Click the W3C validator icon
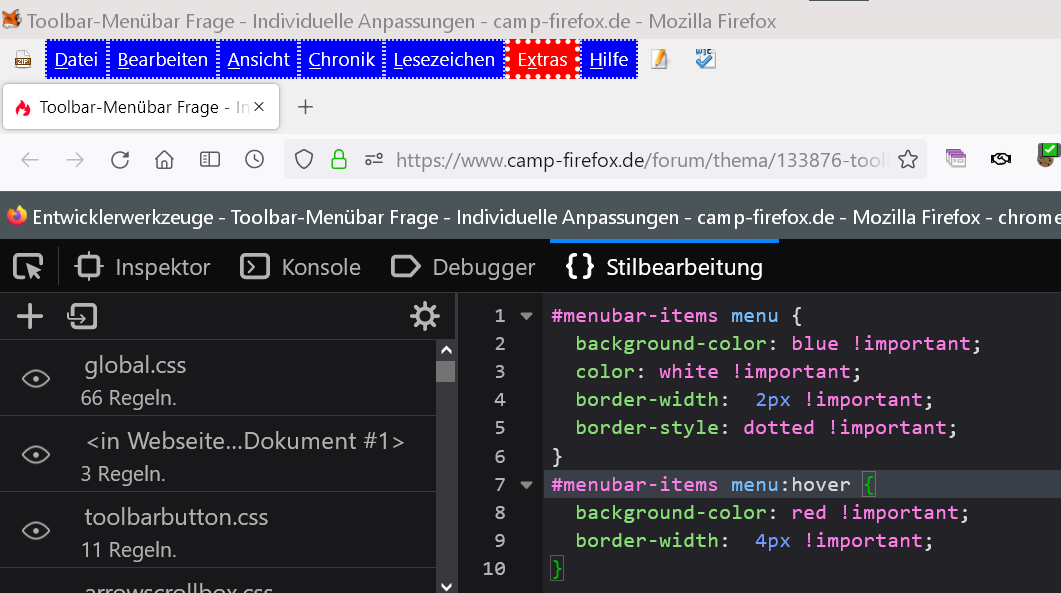The width and height of the screenshot is (1061, 593). (705, 59)
